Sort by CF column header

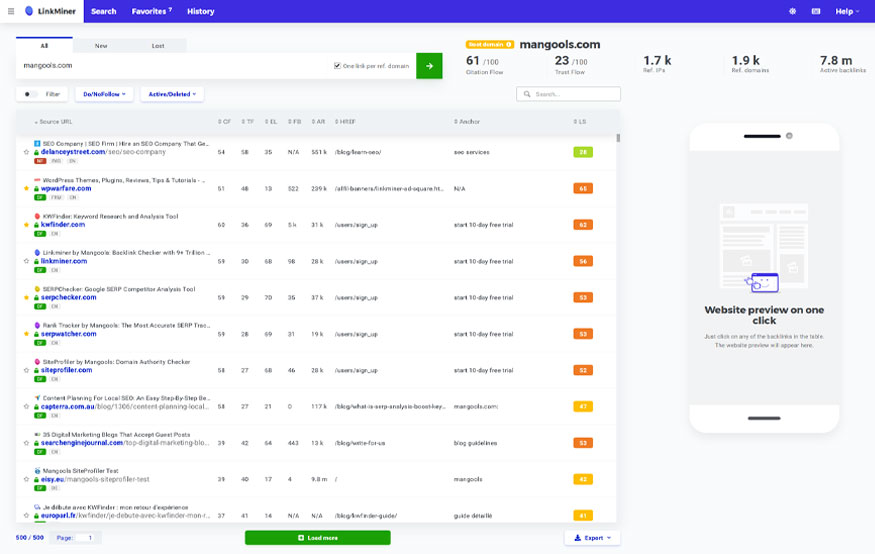tap(224, 122)
